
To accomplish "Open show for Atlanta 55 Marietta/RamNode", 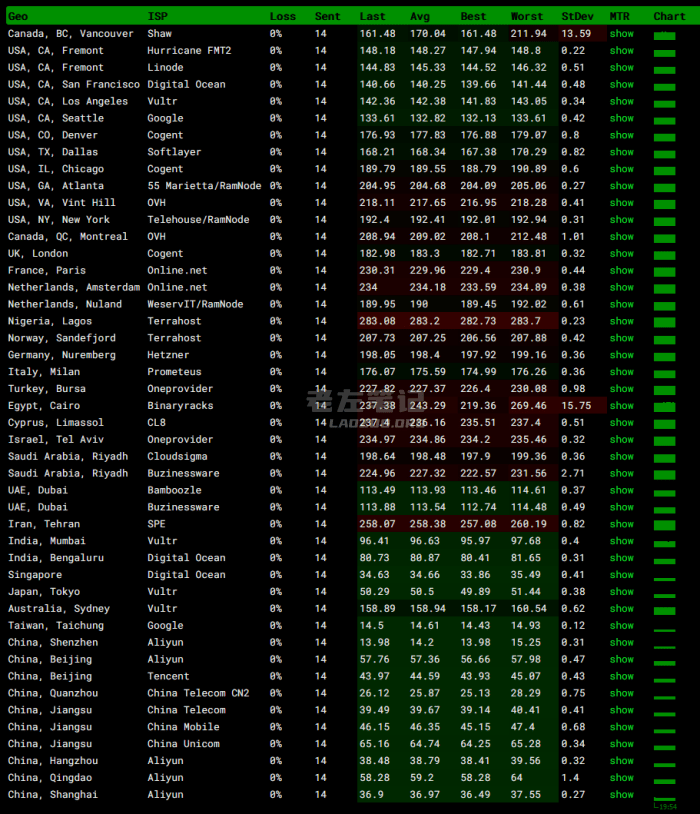I will tap(622, 186).
